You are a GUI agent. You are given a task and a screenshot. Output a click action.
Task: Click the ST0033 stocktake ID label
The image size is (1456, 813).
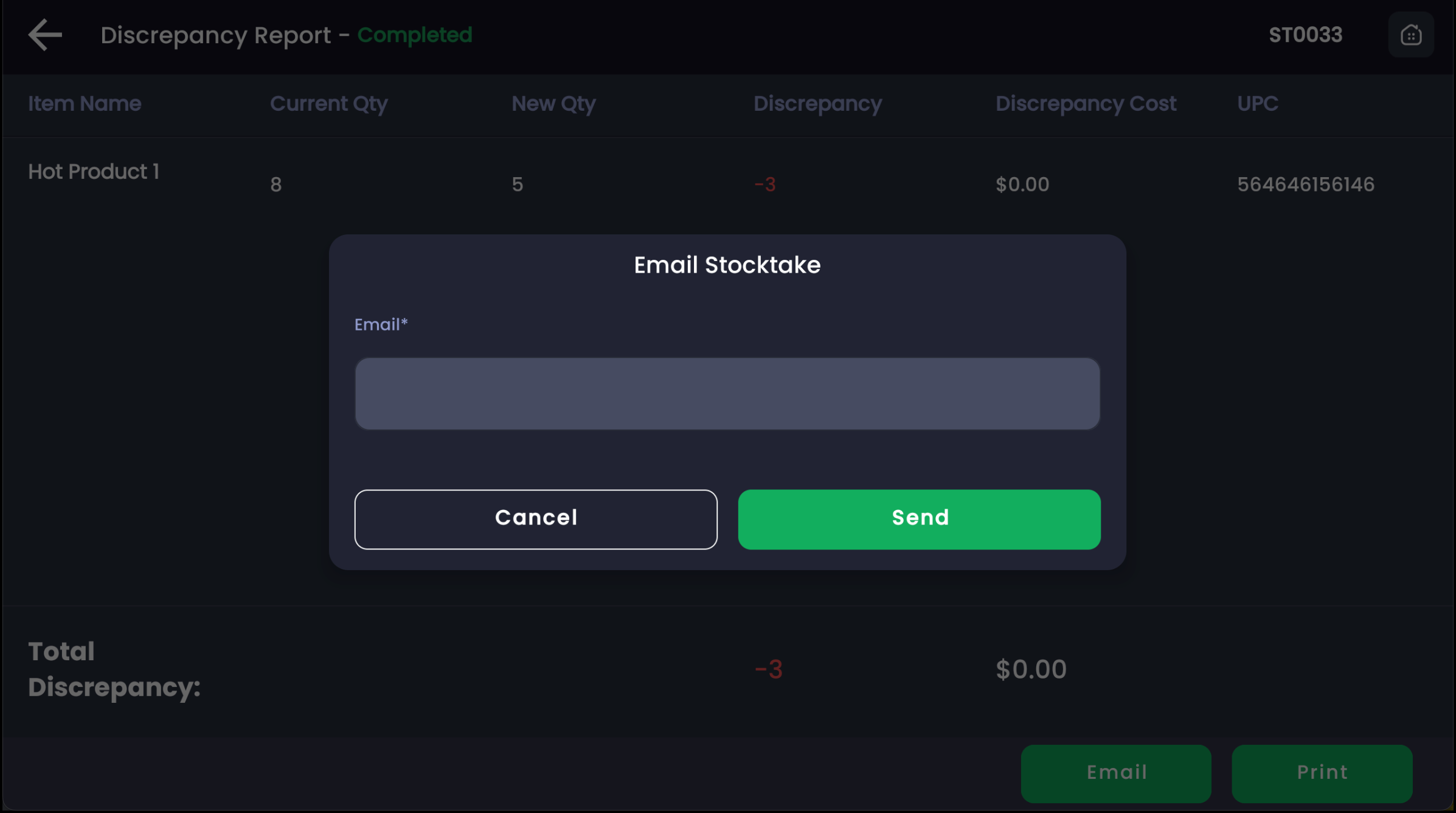[1305, 35]
